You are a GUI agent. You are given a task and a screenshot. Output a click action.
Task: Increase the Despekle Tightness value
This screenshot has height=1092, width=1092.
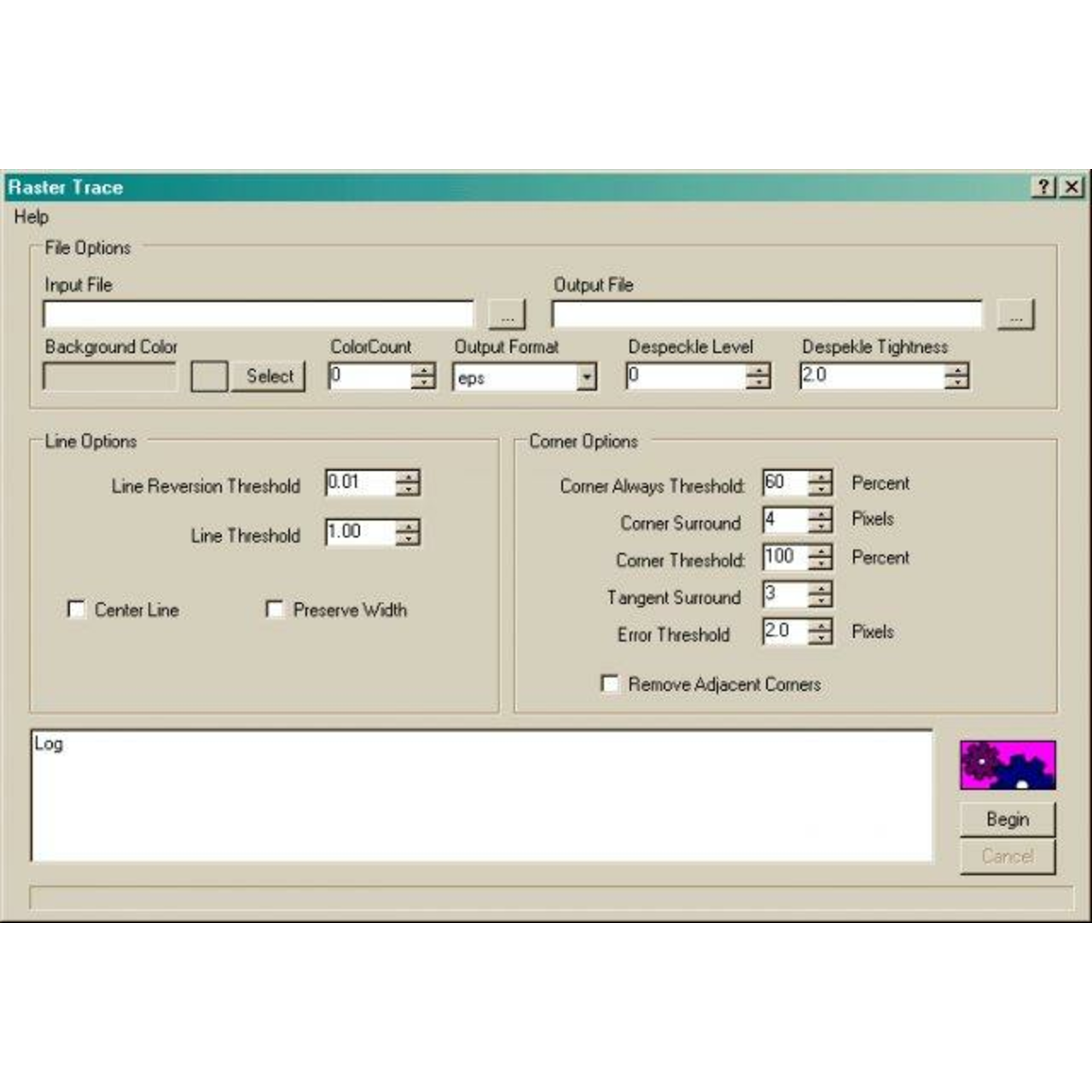click(957, 369)
